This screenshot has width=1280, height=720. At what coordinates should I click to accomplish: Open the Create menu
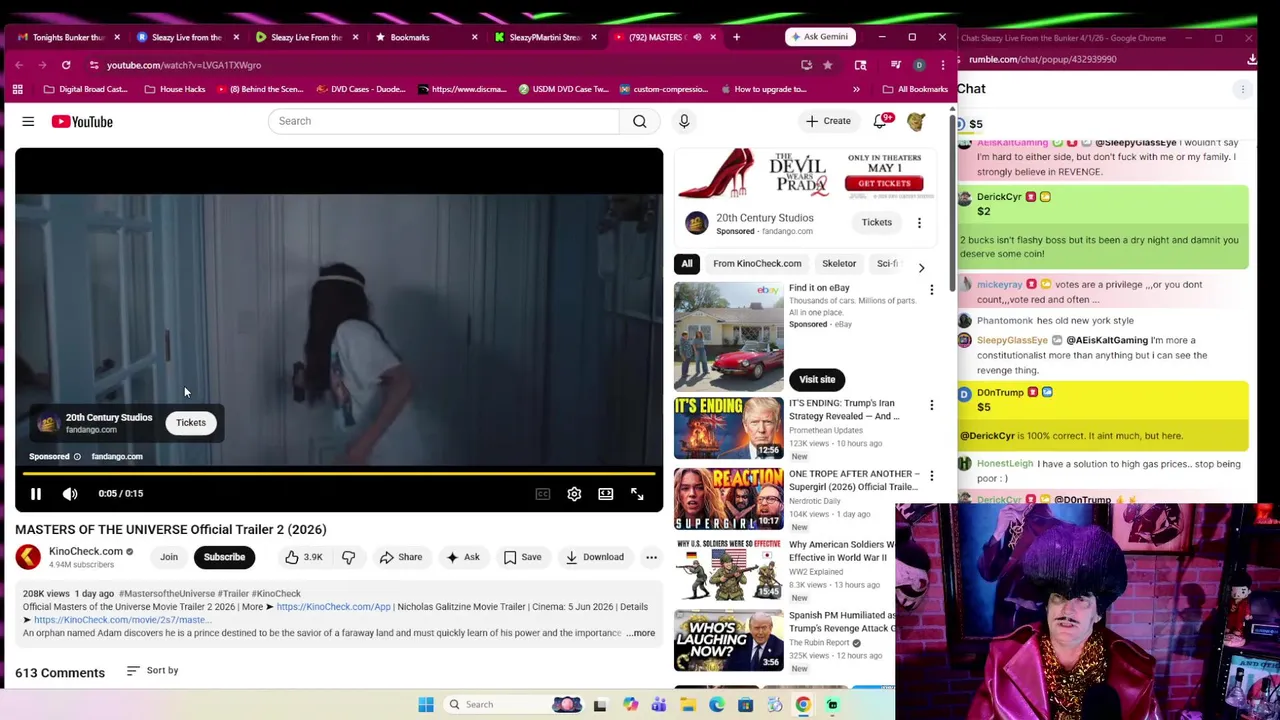(828, 121)
